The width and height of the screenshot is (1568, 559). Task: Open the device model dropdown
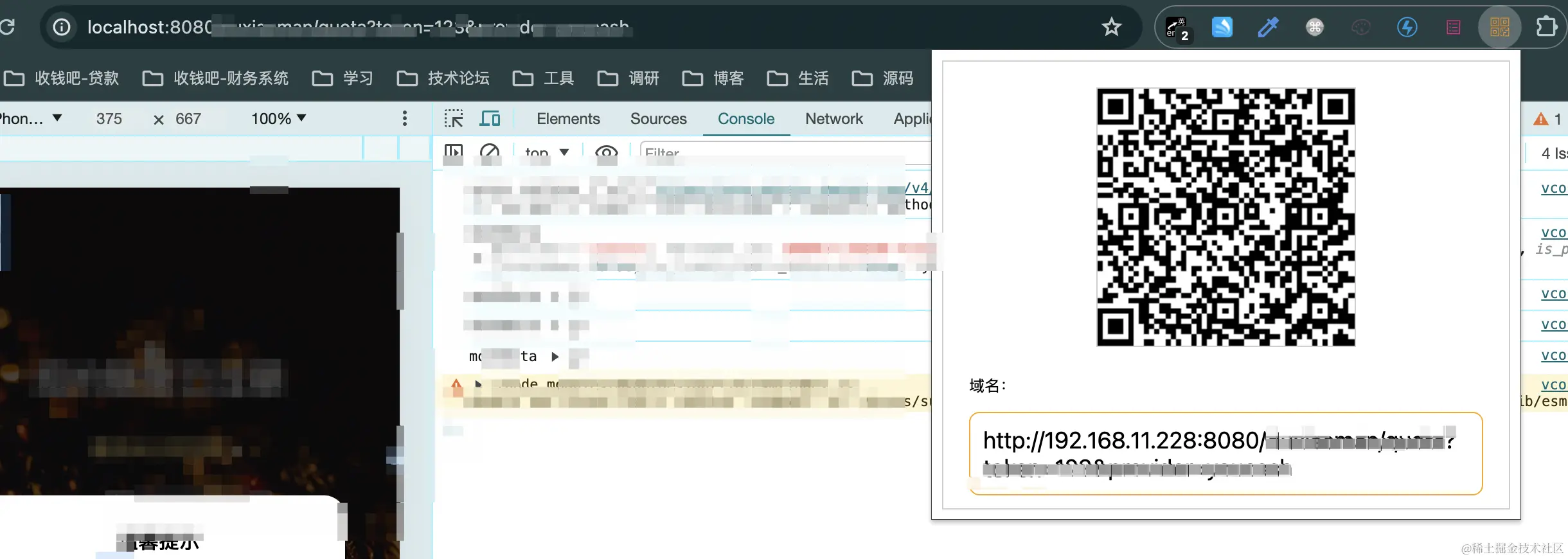31,119
